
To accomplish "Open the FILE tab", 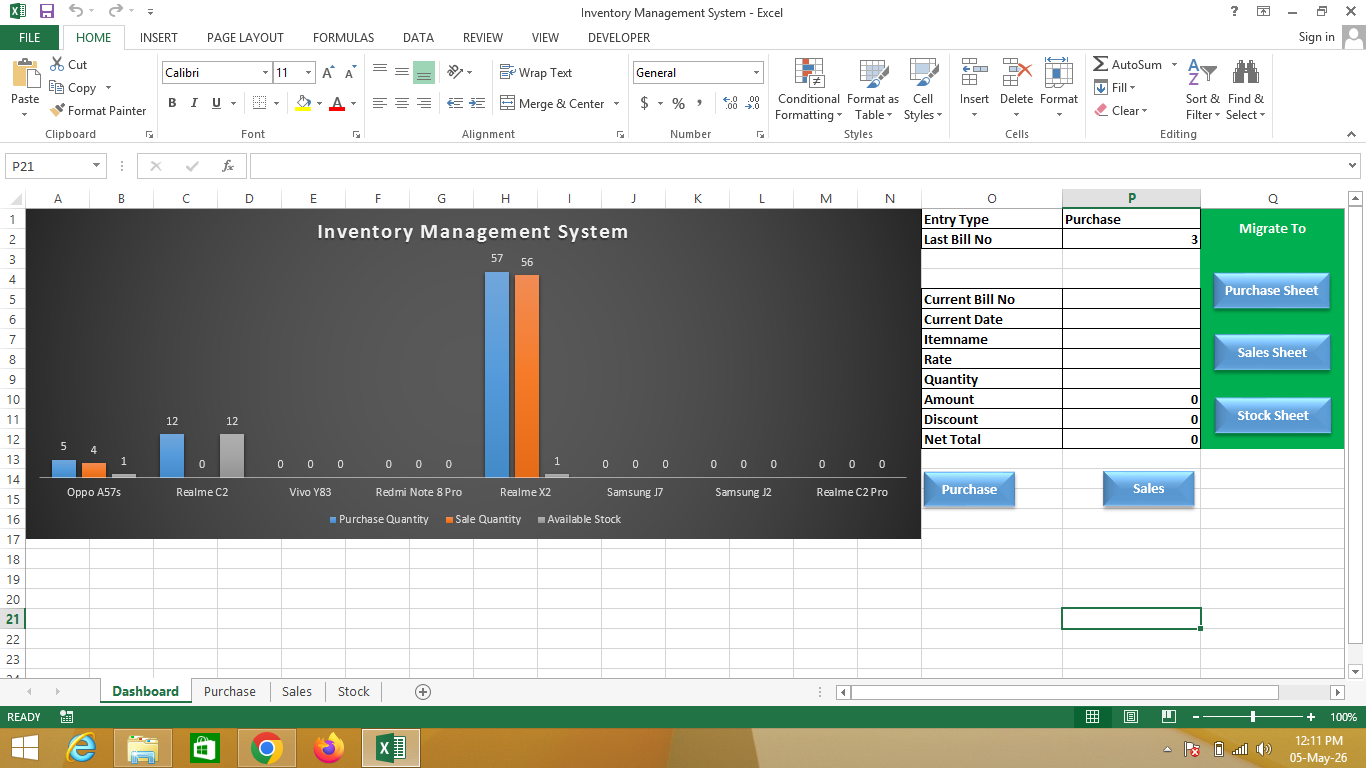I will (30, 37).
